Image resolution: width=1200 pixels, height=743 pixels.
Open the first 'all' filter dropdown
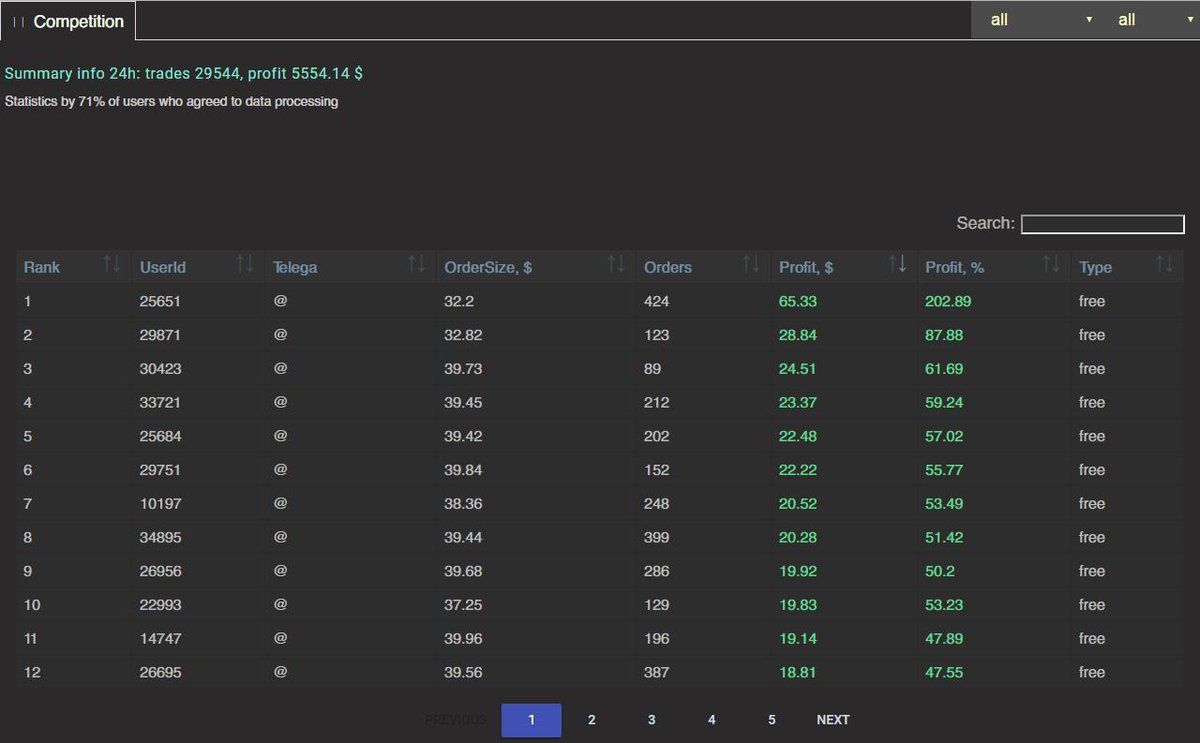tap(1035, 20)
